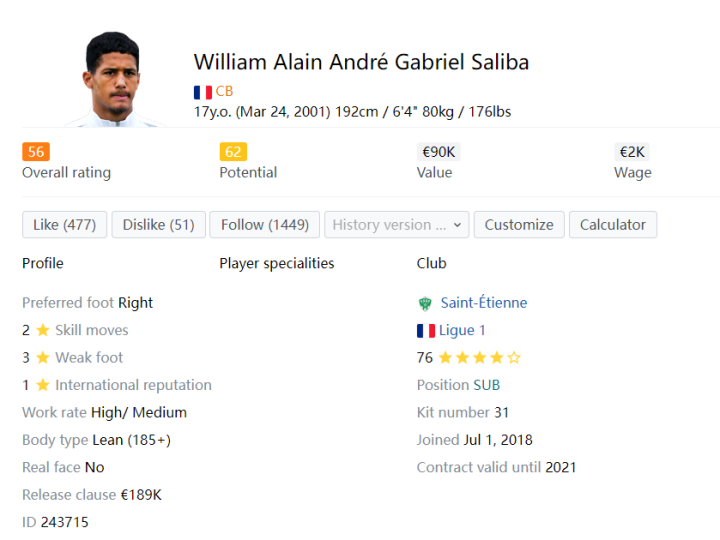Screen dimensions: 720x540
Task: Click the Follow (1449) button
Action: [x=265, y=225]
